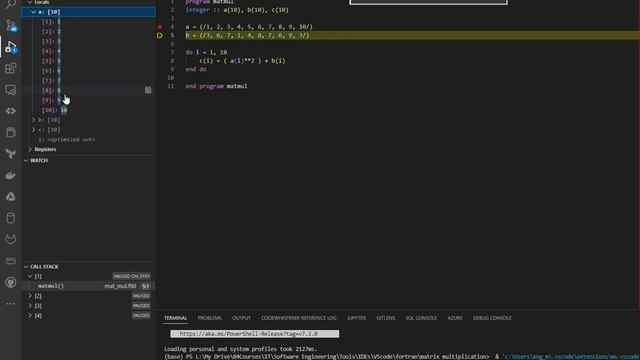Image resolution: width=640 pixels, height=360 pixels.
Task: Open the Extensions view
Action: (x=11, y=68)
